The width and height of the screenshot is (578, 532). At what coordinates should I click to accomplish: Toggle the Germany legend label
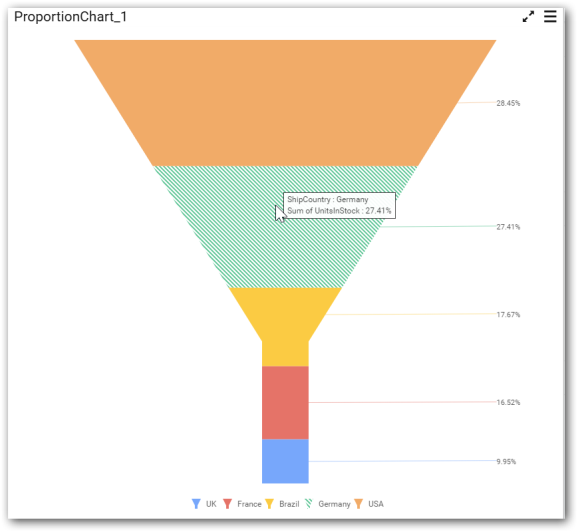click(334, 504)
